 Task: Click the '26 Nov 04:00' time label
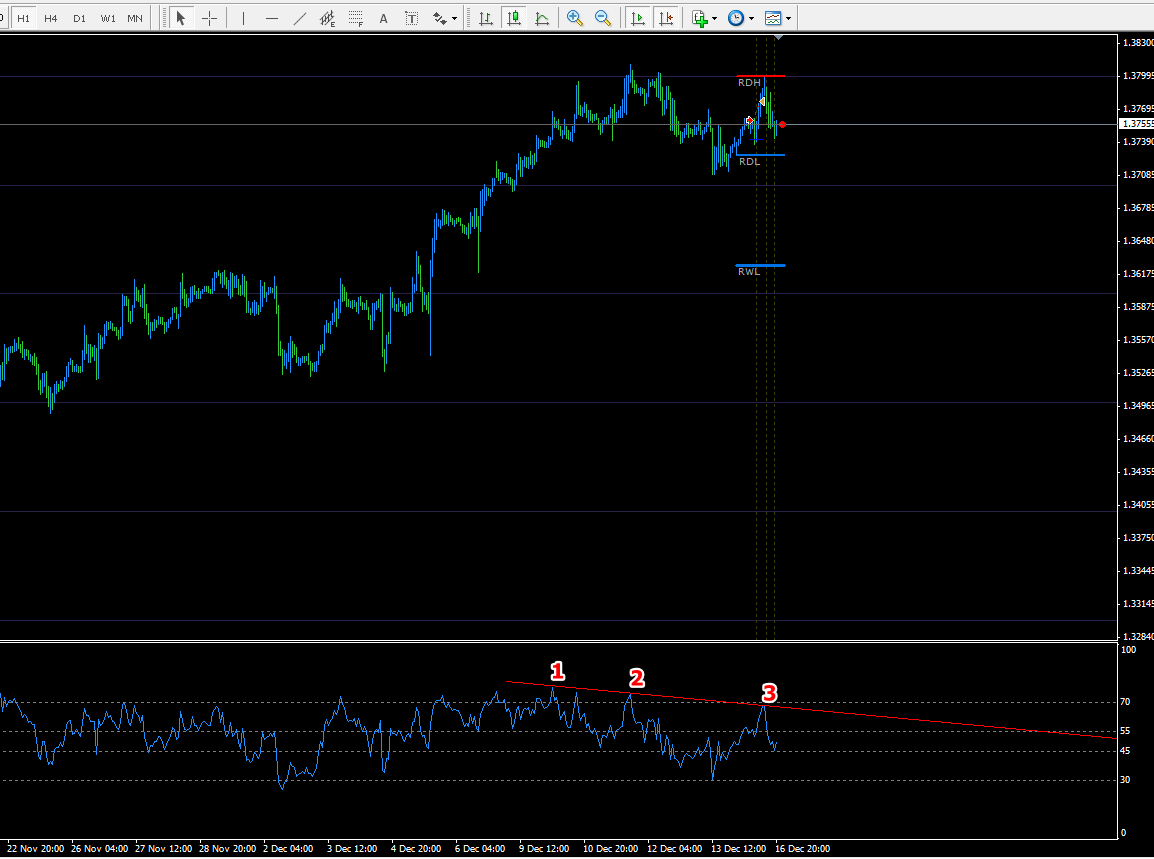pos(99,849)
